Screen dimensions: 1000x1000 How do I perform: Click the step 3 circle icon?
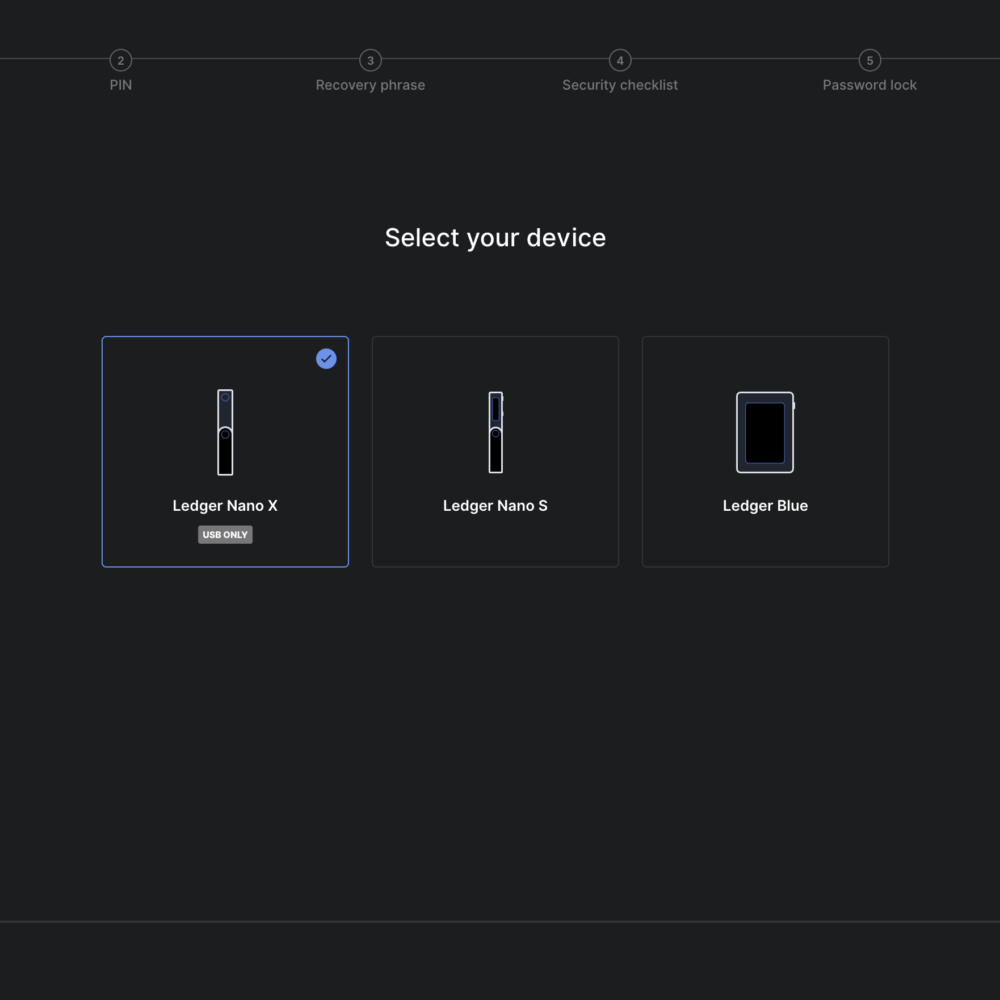[x=370, y=61]
